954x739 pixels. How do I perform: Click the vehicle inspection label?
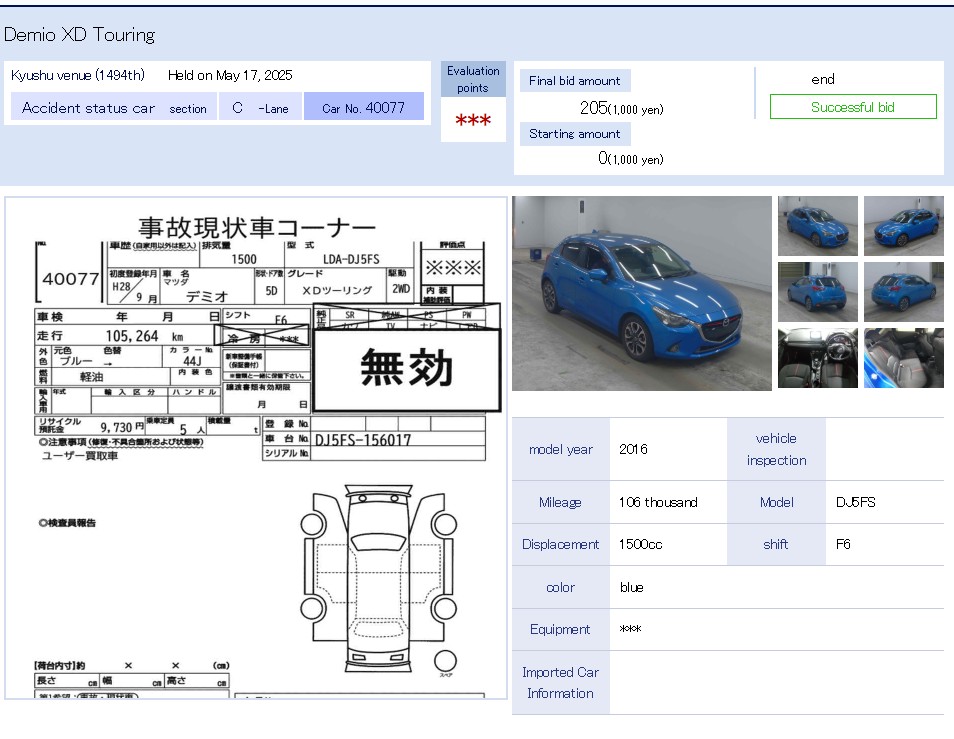pyautogui.click(x=776, y=449)
